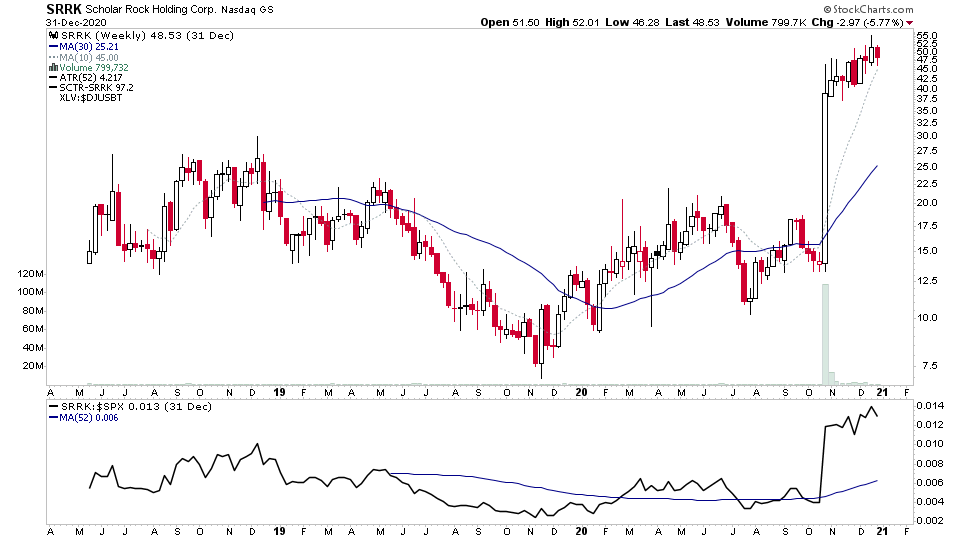Screen dimensions: 960x540
Task: Click the 'Last 48.53' value
Action: click(x=692, y=23)
